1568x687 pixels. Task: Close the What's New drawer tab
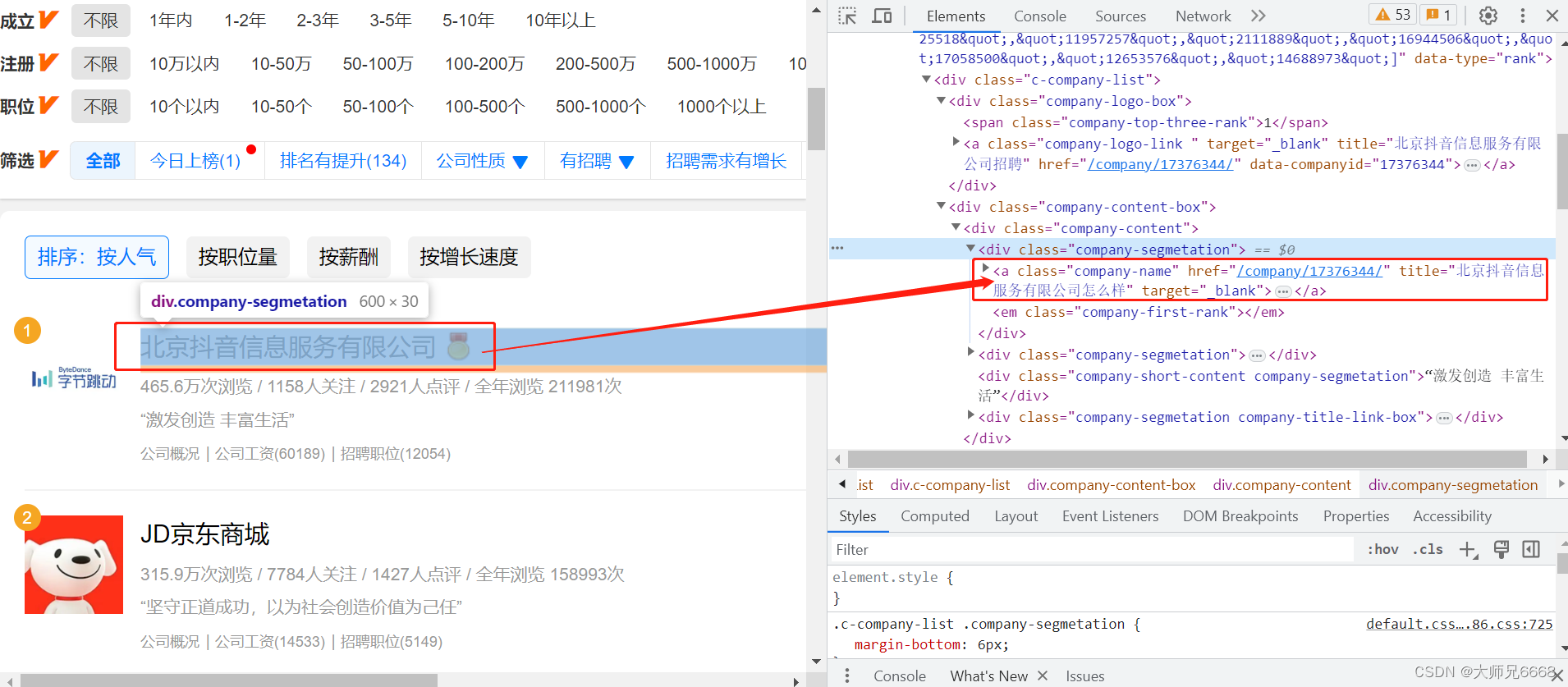1043,676
